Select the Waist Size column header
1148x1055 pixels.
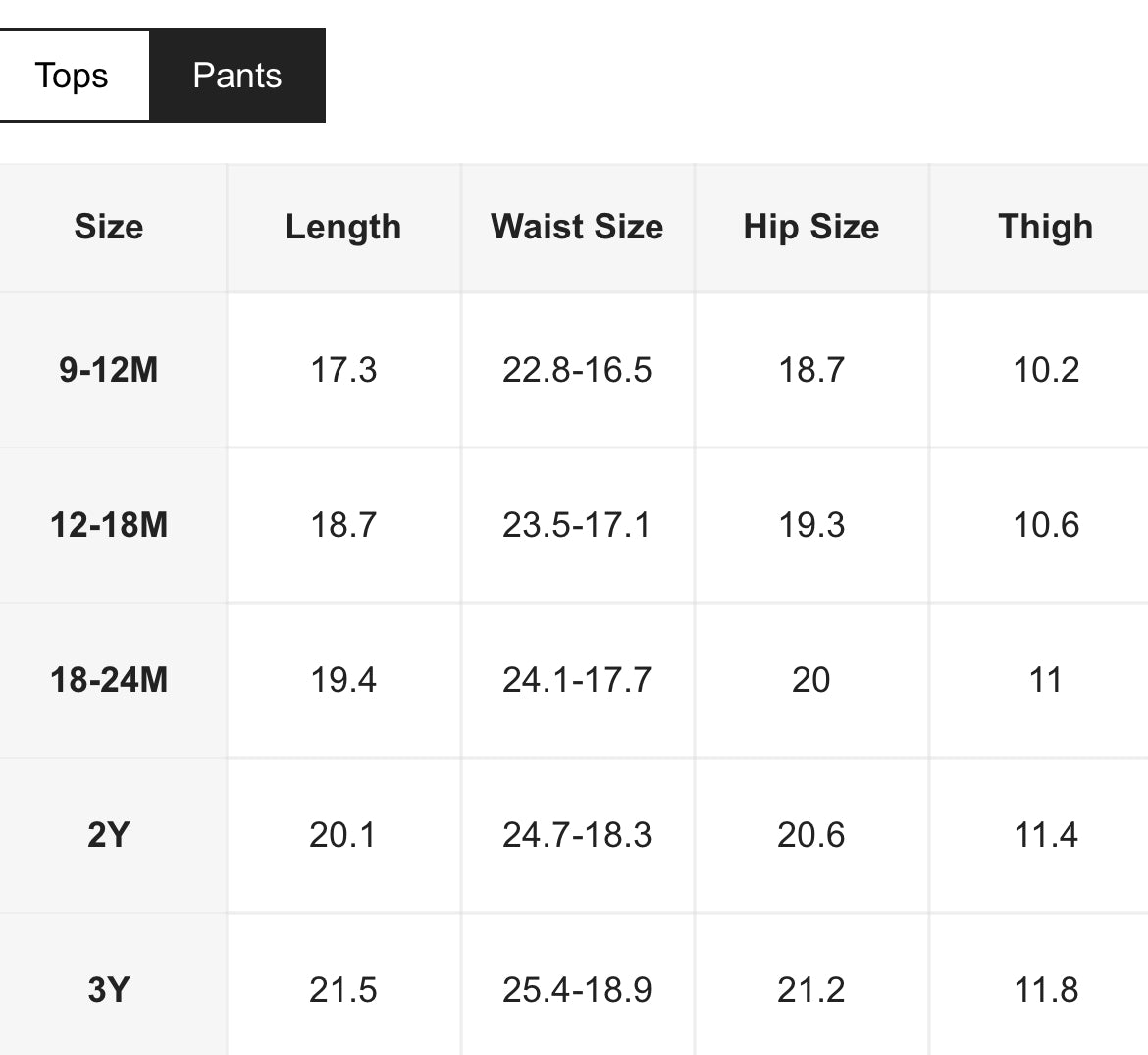click(x=577, y=227)
